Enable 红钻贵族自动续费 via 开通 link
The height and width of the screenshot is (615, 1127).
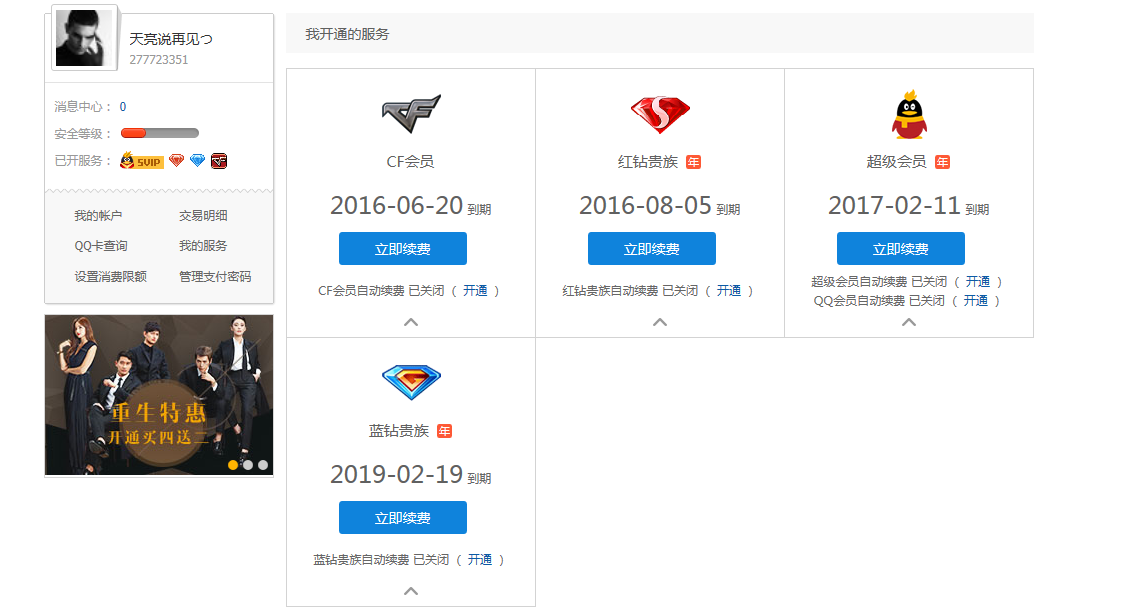(x=729, y=290)
